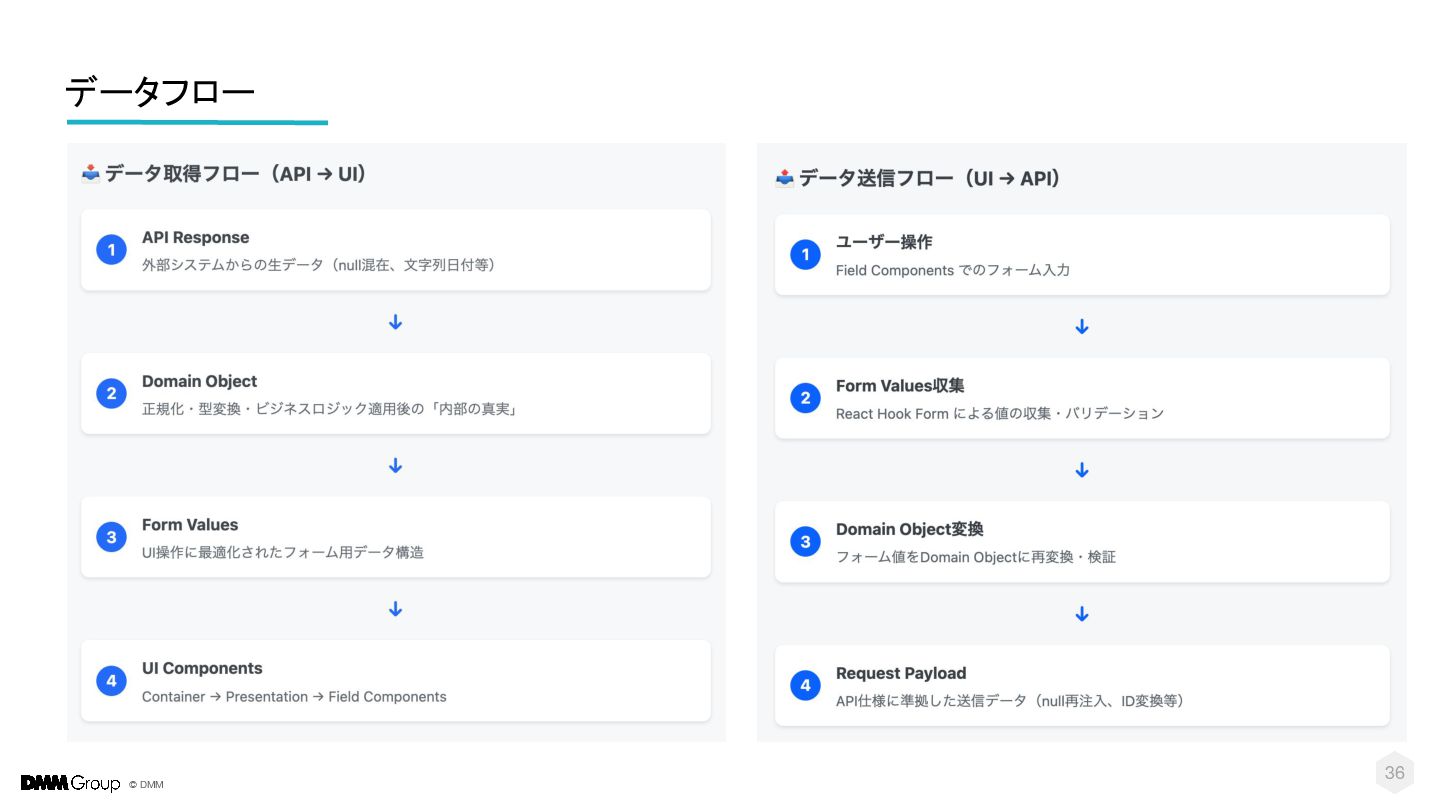Click the データ送信フロー（UI → API）heading

pyautogui.click(x=930, y=179)
